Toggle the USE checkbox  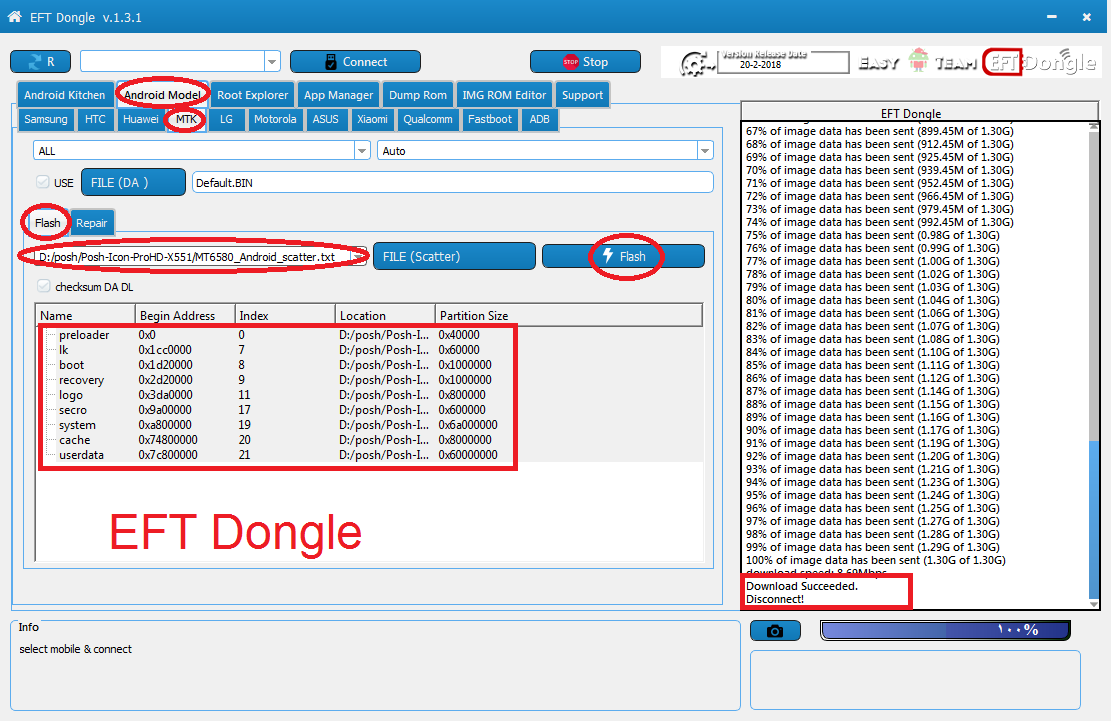pyautogui.click(x=43, y=182)
